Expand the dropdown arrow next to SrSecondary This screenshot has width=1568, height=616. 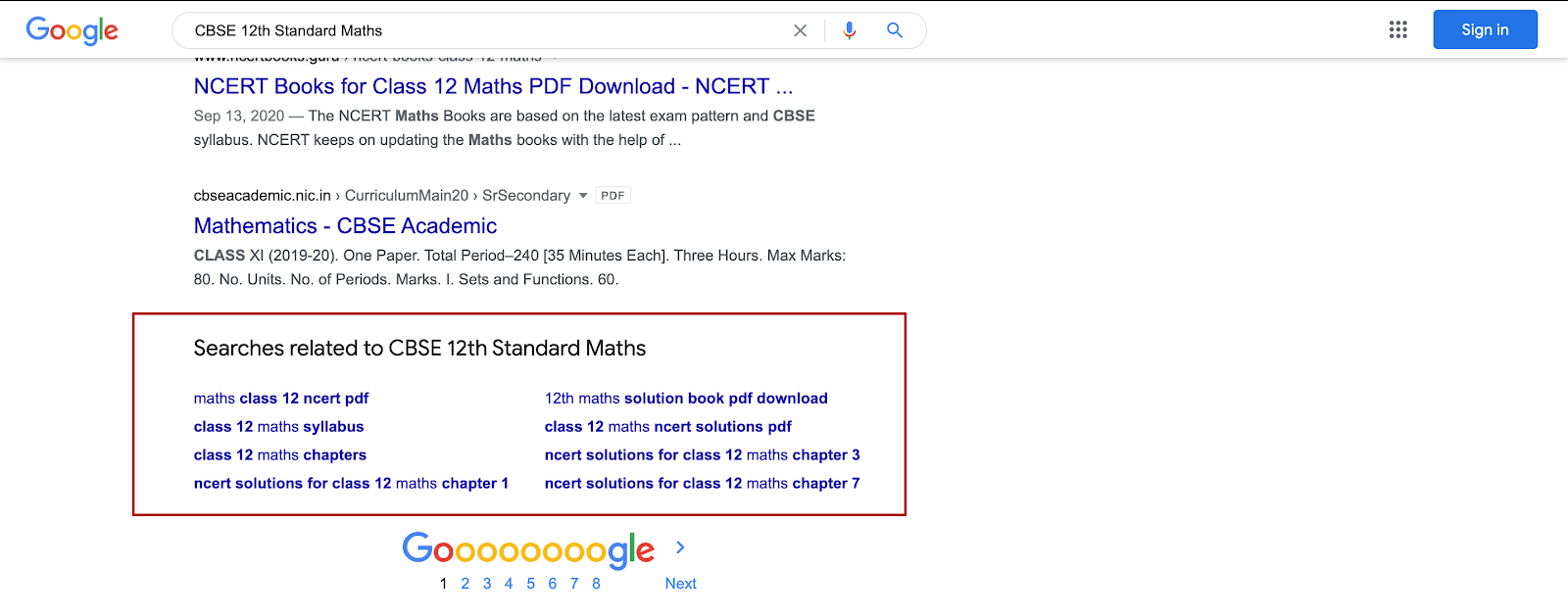[583, 196]
